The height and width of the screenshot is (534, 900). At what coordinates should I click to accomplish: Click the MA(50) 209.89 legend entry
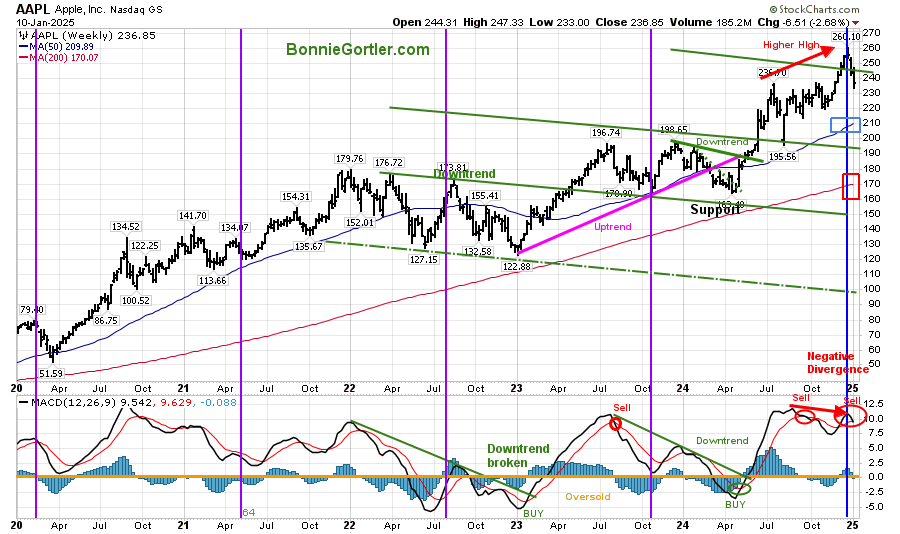coord(56,47)
